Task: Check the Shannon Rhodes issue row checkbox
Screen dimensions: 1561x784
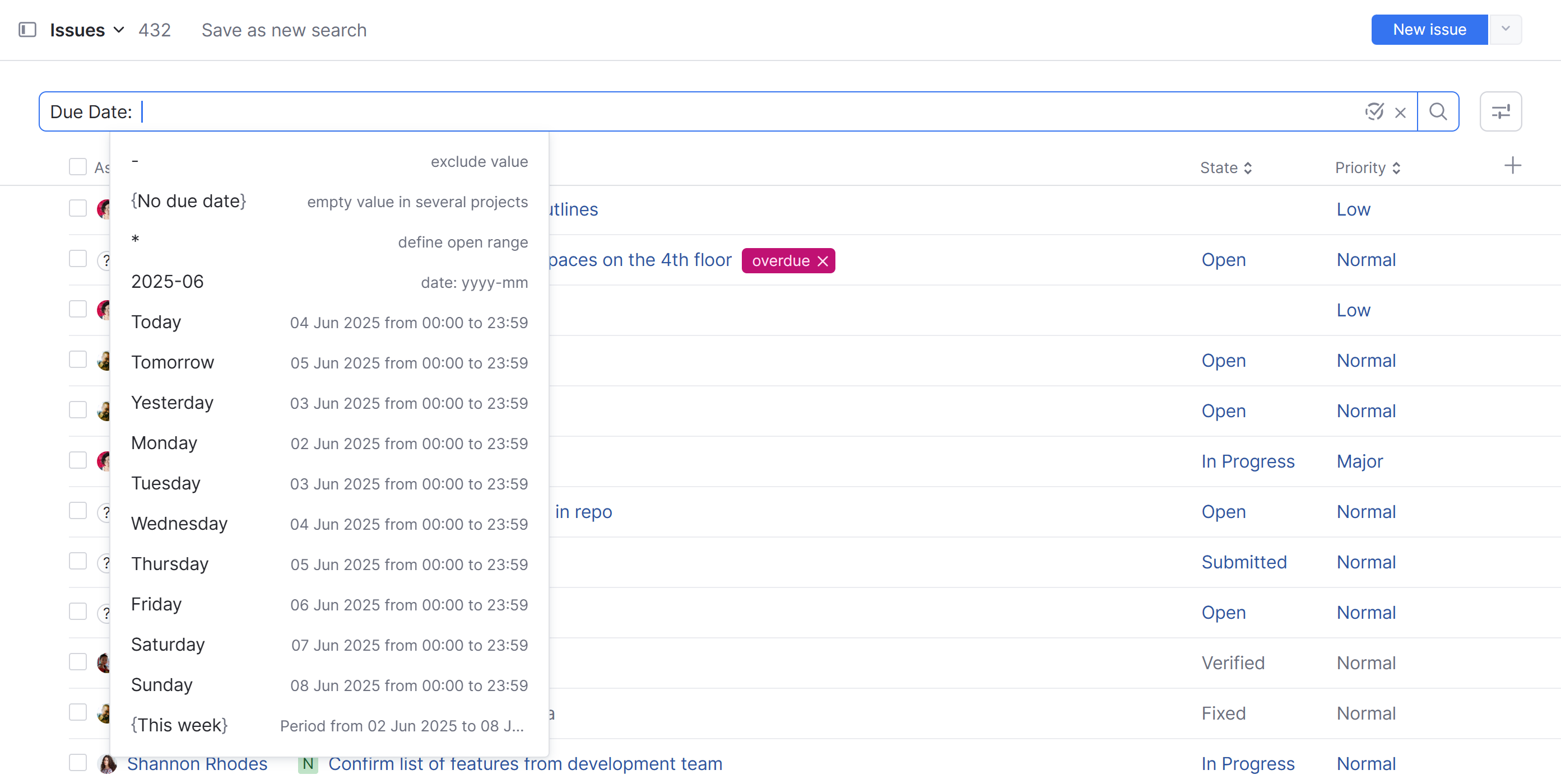Action: (77, 763)
